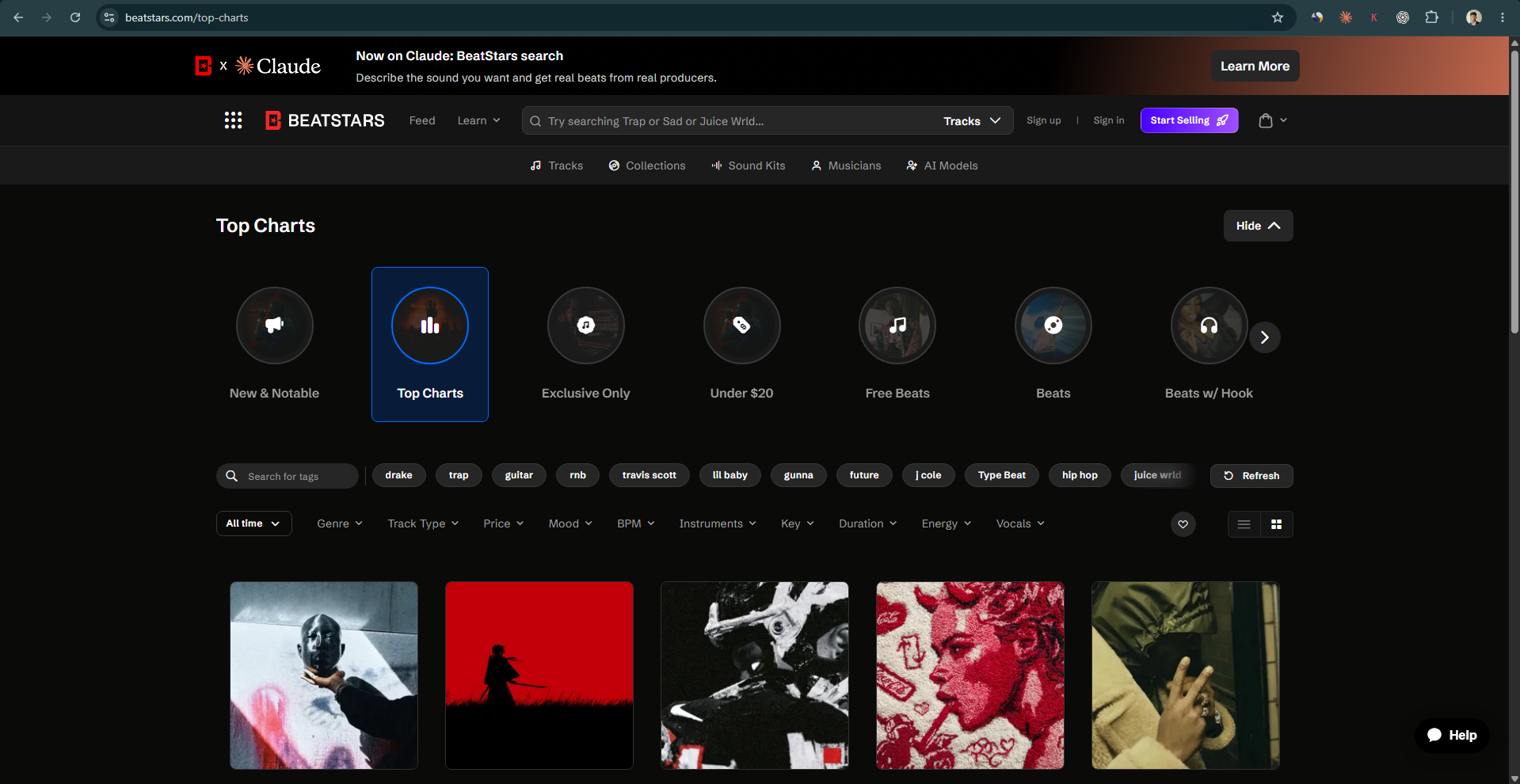Open the Help chat bubble
This screenshot has width=1520, height=784.
[1452, 735]
